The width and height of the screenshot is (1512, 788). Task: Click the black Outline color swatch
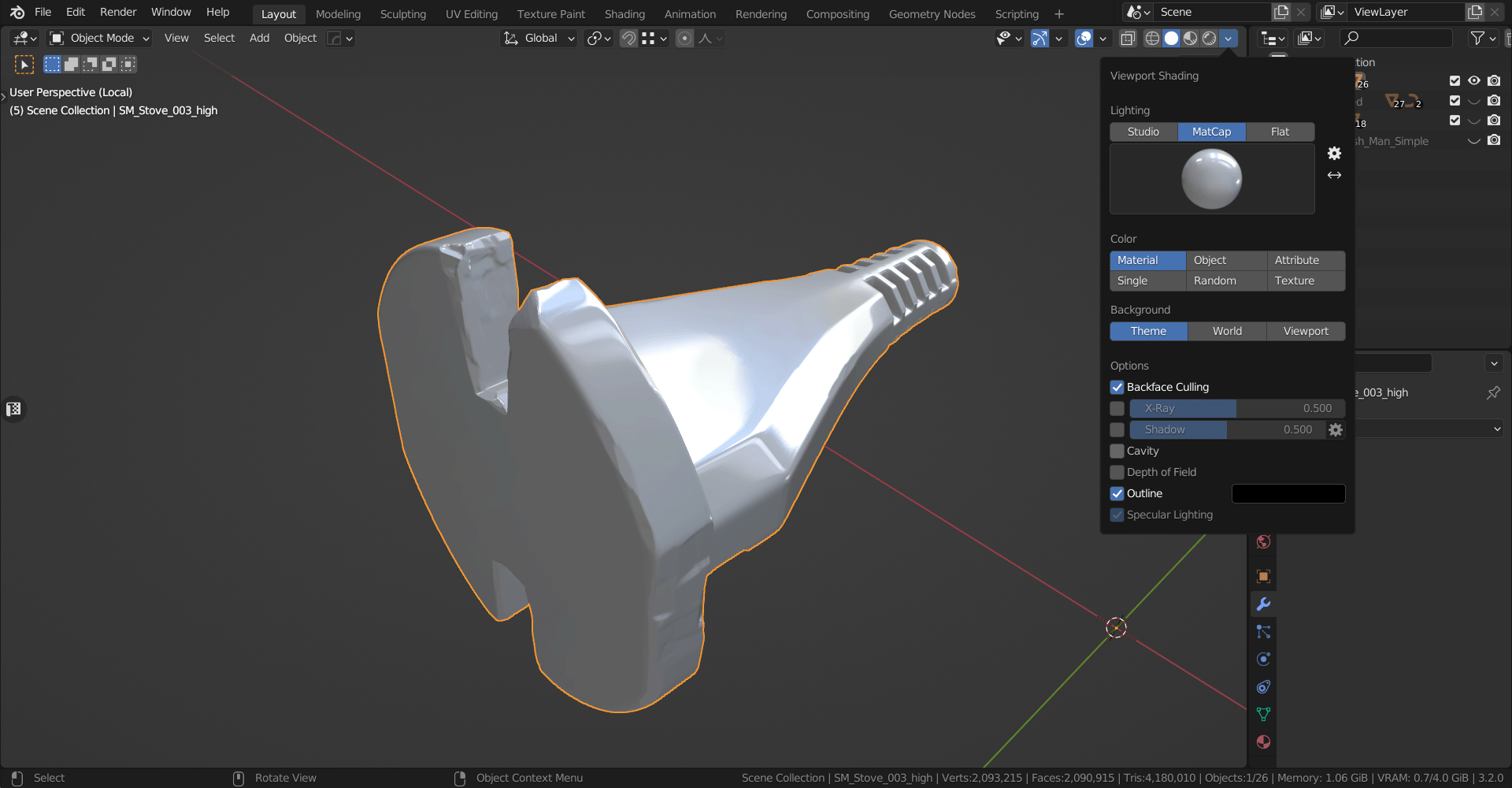[x=1288, y=493]
